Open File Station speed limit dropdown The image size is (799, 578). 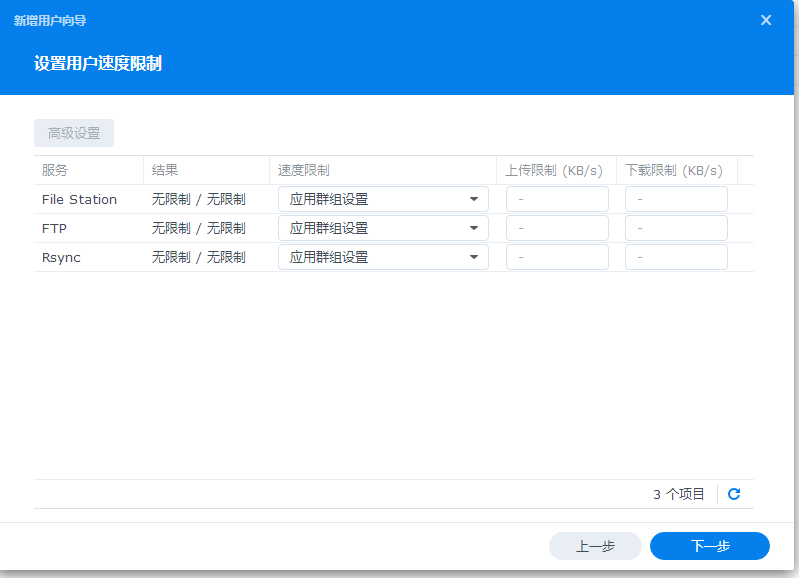pyautogui.click(x=383, y=199)
